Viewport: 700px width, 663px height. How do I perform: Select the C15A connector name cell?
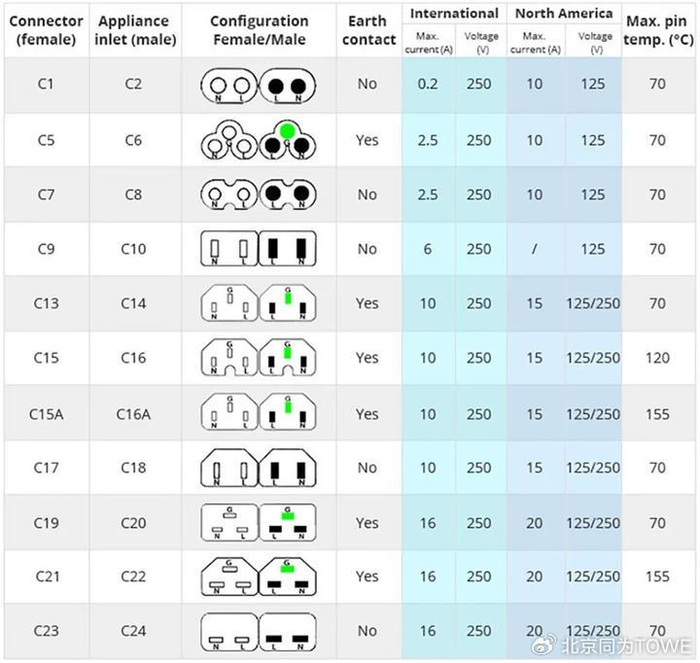pos(46,413)
